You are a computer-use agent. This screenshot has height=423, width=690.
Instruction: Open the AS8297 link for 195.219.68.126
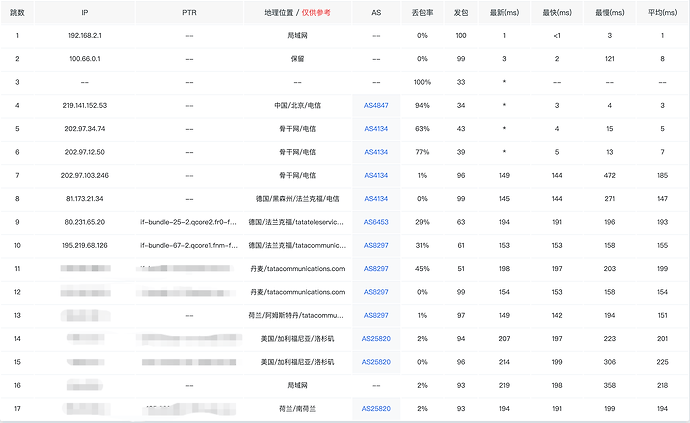(x=376, y=245)
